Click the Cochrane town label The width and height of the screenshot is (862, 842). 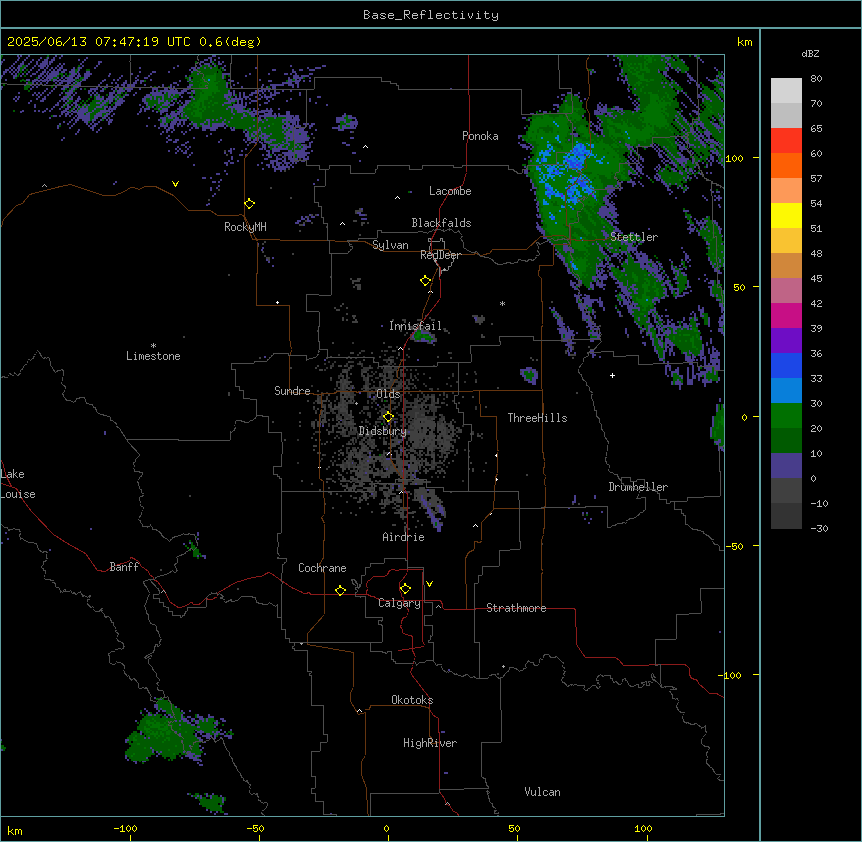pyautogui.click(x=322, y=568)
